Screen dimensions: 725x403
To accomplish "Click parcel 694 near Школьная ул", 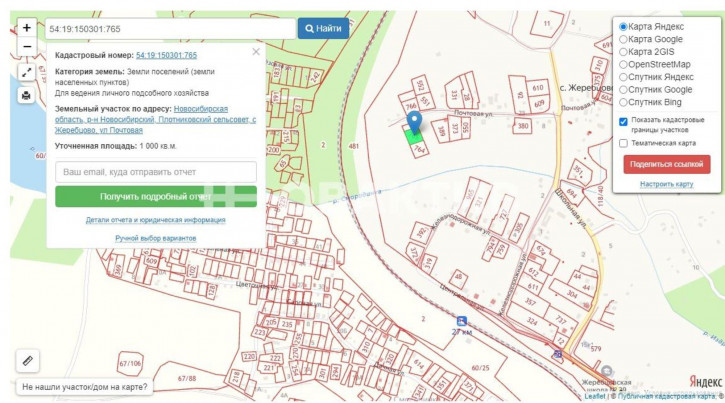I will [x=571, y=192].
